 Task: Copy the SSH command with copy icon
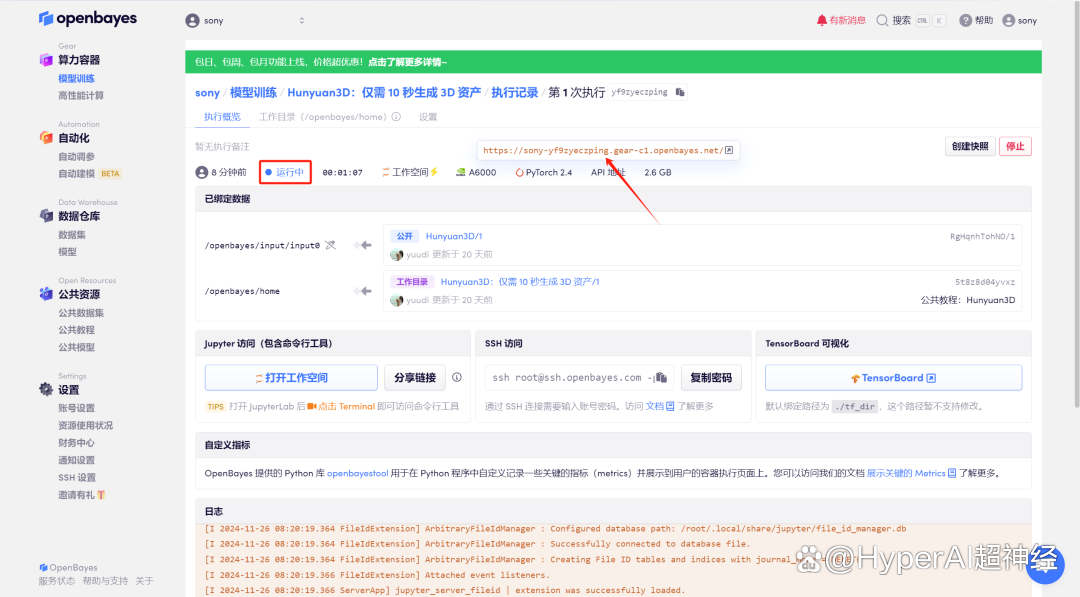point(661,377)
